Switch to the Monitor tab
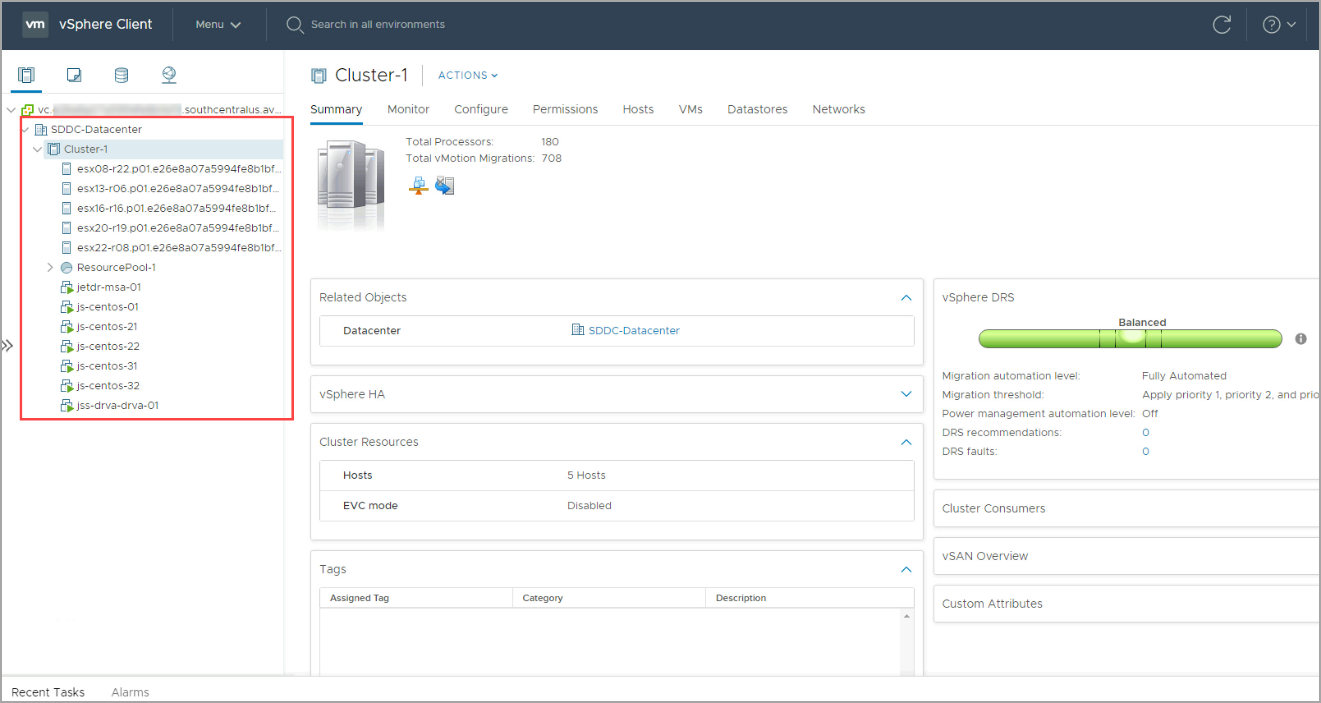This screenshot has height=703, width=1321. click(408, 109)
